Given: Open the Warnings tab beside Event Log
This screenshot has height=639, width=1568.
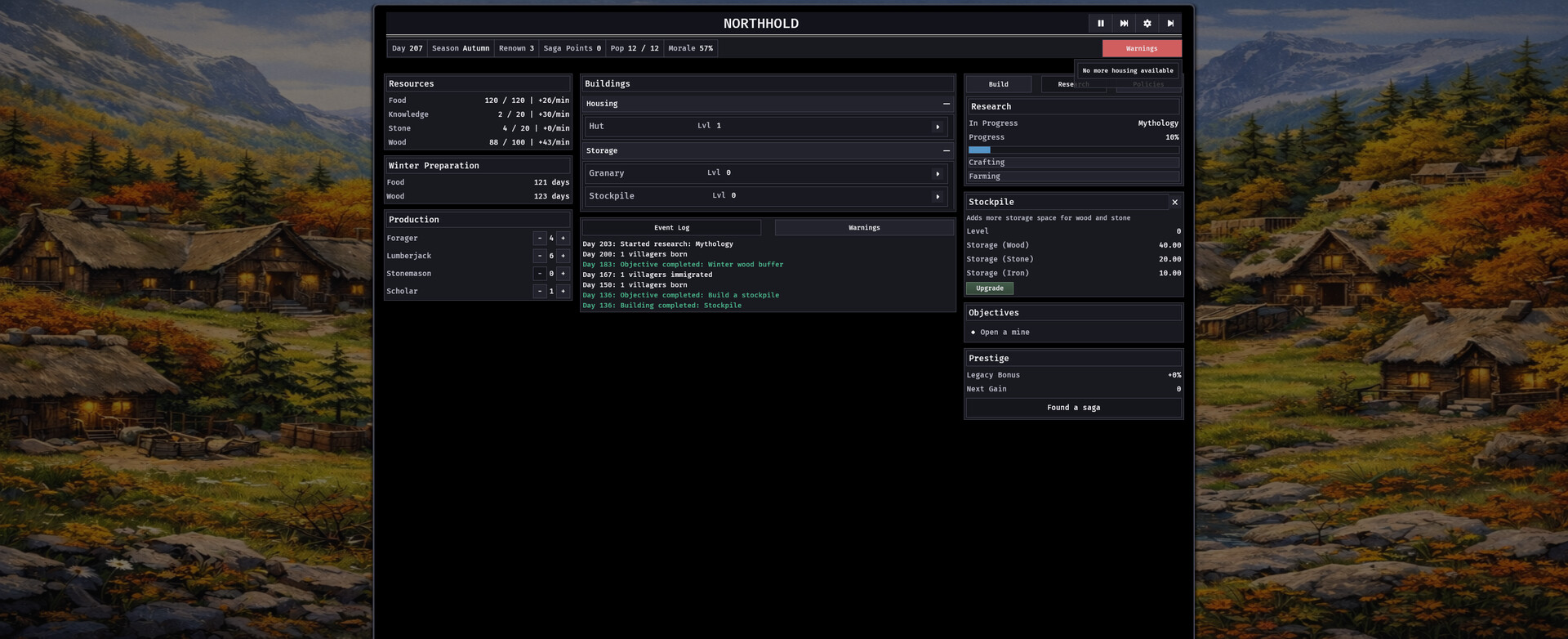Looking at the screenshot, I should 864,228.
